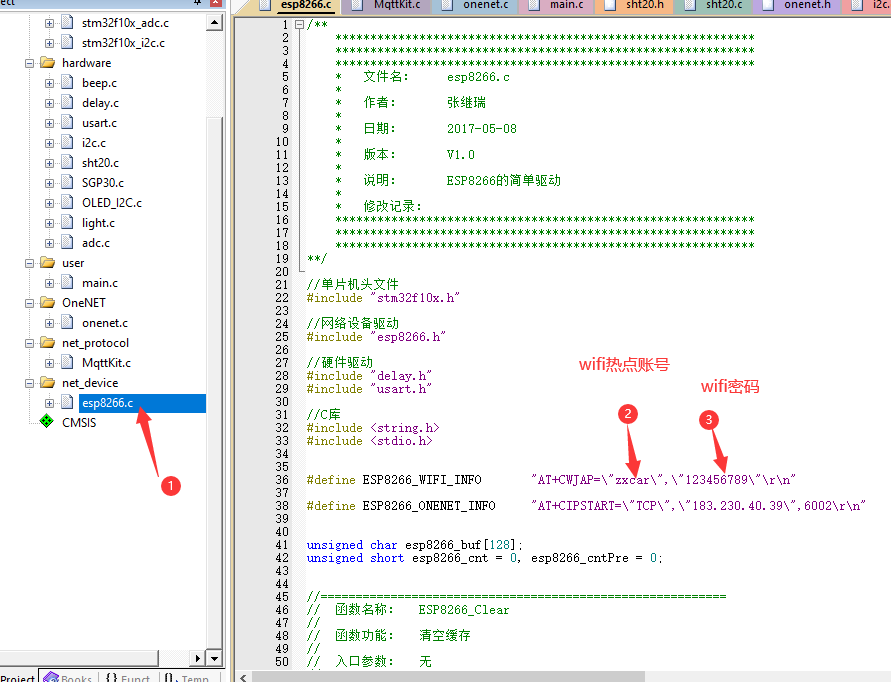Viewport: 891px width, 682px height.
Task: Open the Books panel tab
Action: coord(68,676)
